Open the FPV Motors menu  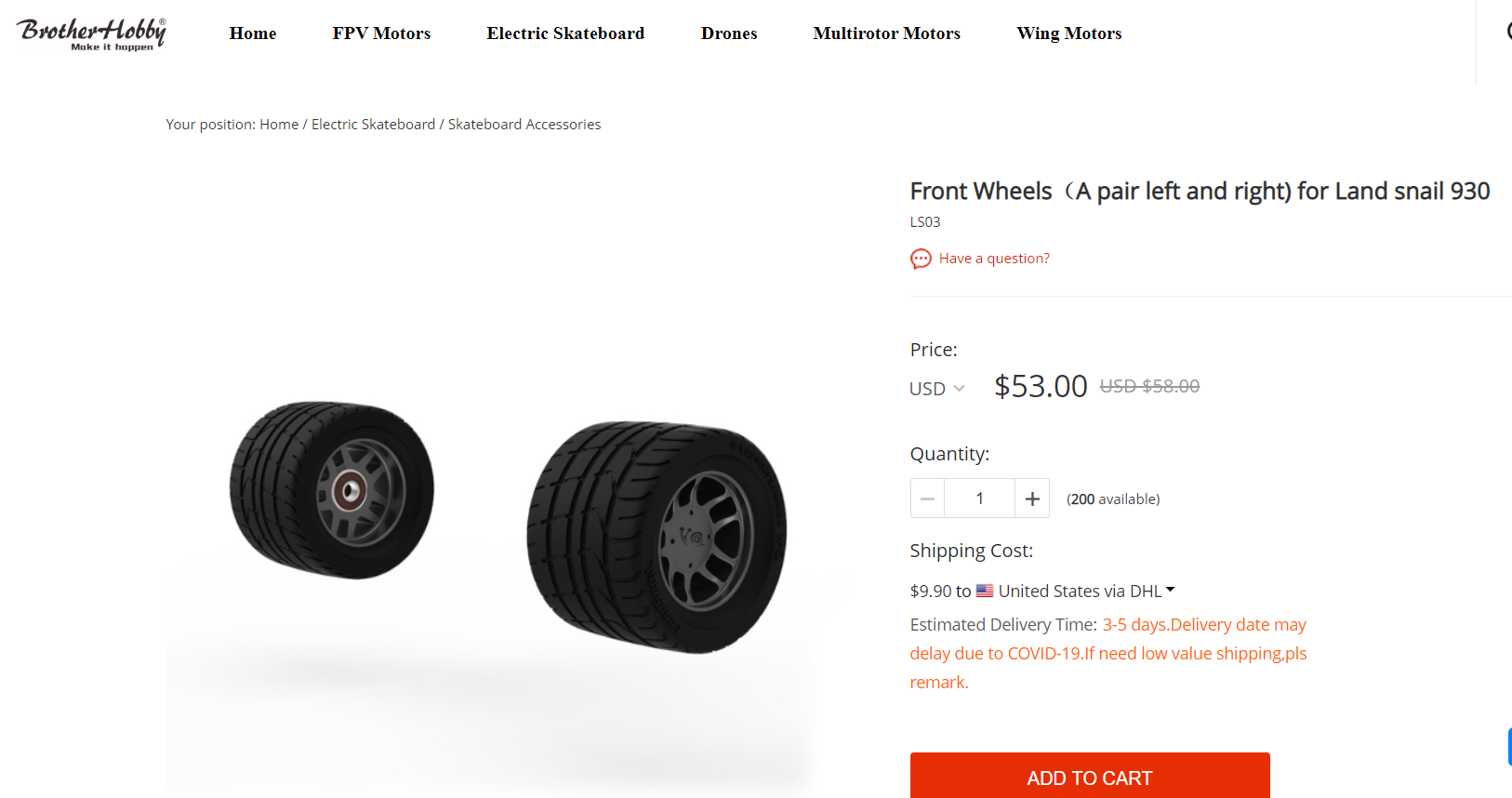tap(381, 33)
